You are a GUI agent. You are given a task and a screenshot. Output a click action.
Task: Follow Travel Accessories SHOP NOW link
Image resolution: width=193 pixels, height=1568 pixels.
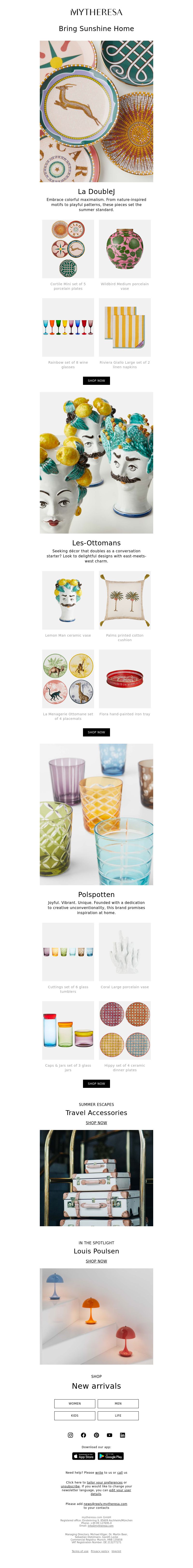tap(96, 1123)
